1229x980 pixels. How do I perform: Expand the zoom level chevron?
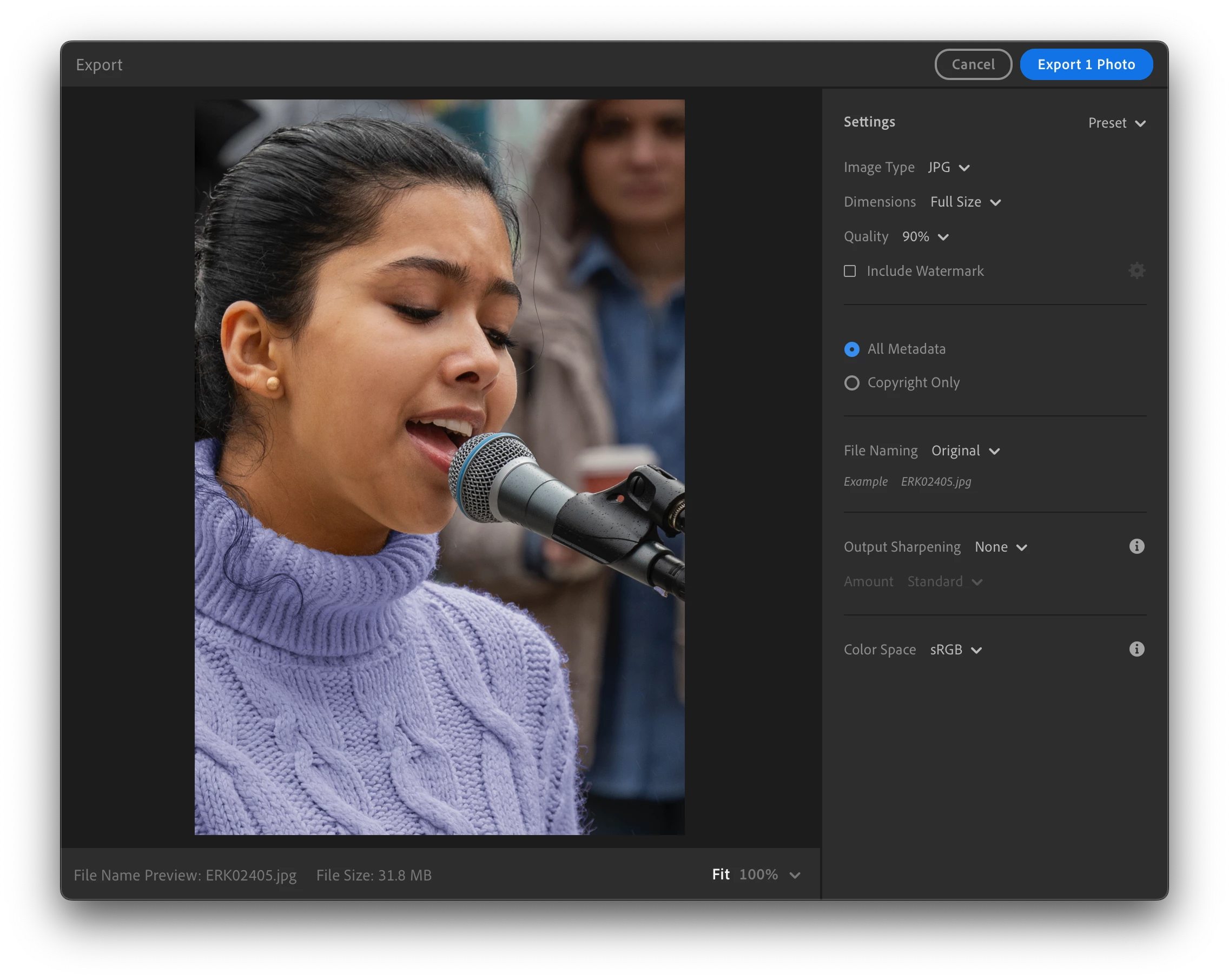pos(795,875)
